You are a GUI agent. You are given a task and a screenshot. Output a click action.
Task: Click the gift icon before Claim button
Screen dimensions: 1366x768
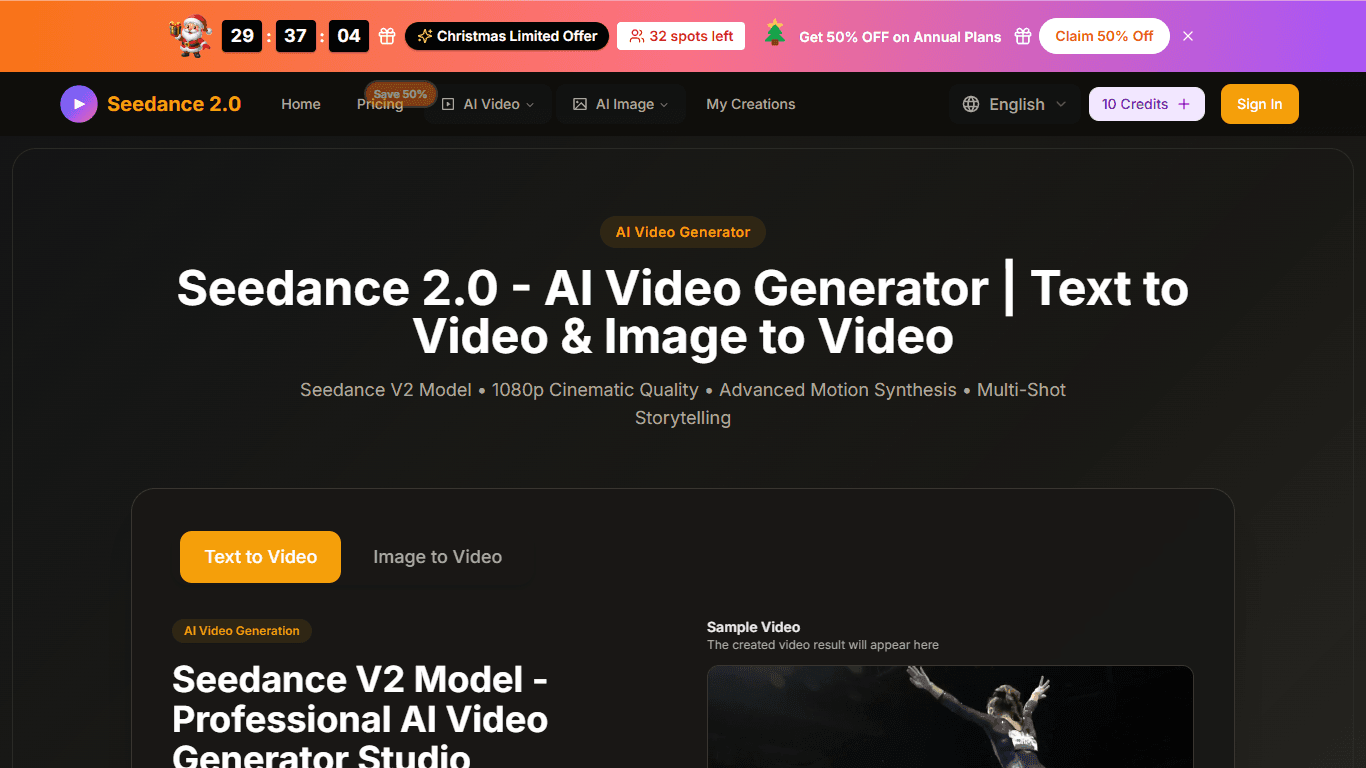(1022, 36)
